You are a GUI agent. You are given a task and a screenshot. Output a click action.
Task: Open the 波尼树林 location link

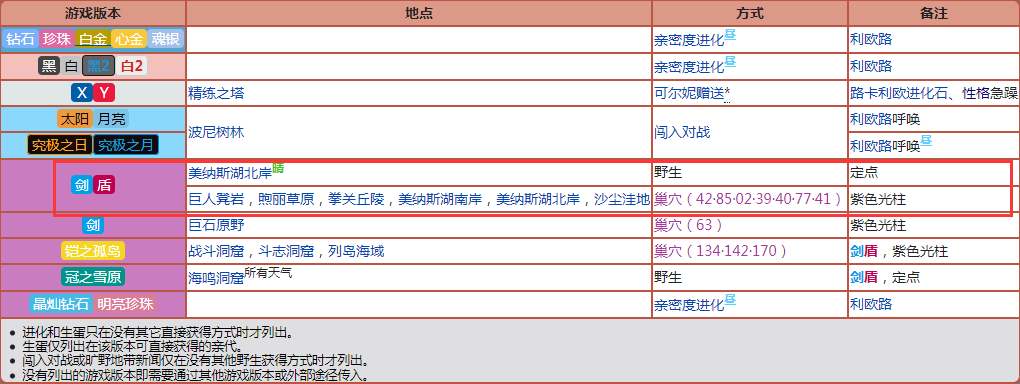tap(217, 133)
